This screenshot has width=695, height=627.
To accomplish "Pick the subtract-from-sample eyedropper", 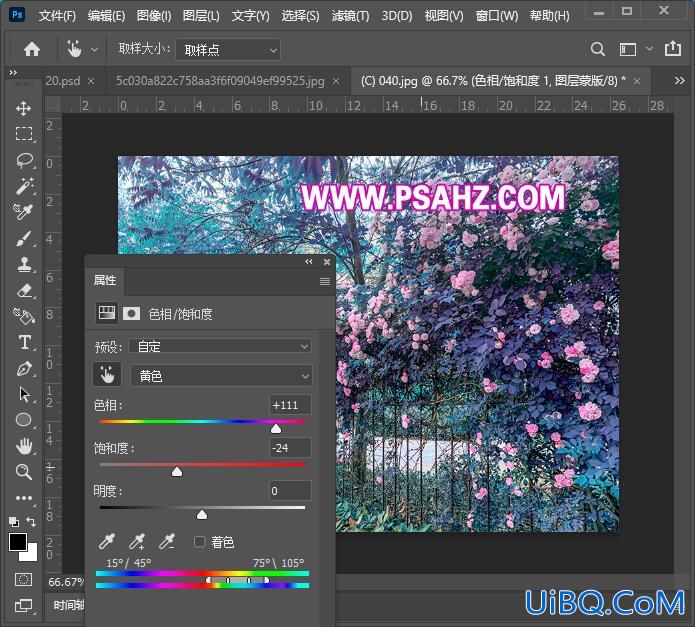I will pos(167,541).
